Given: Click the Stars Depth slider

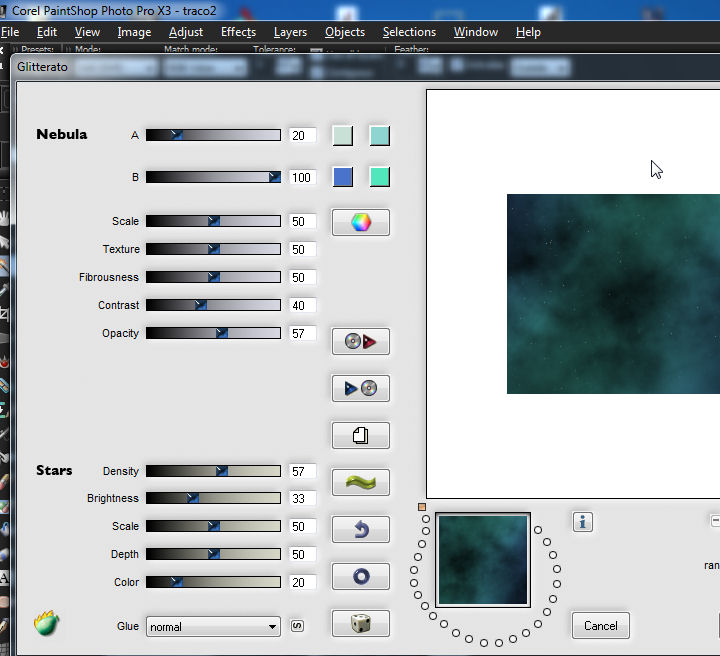Looking at the screenshot, I should click(x=213, y=554).
